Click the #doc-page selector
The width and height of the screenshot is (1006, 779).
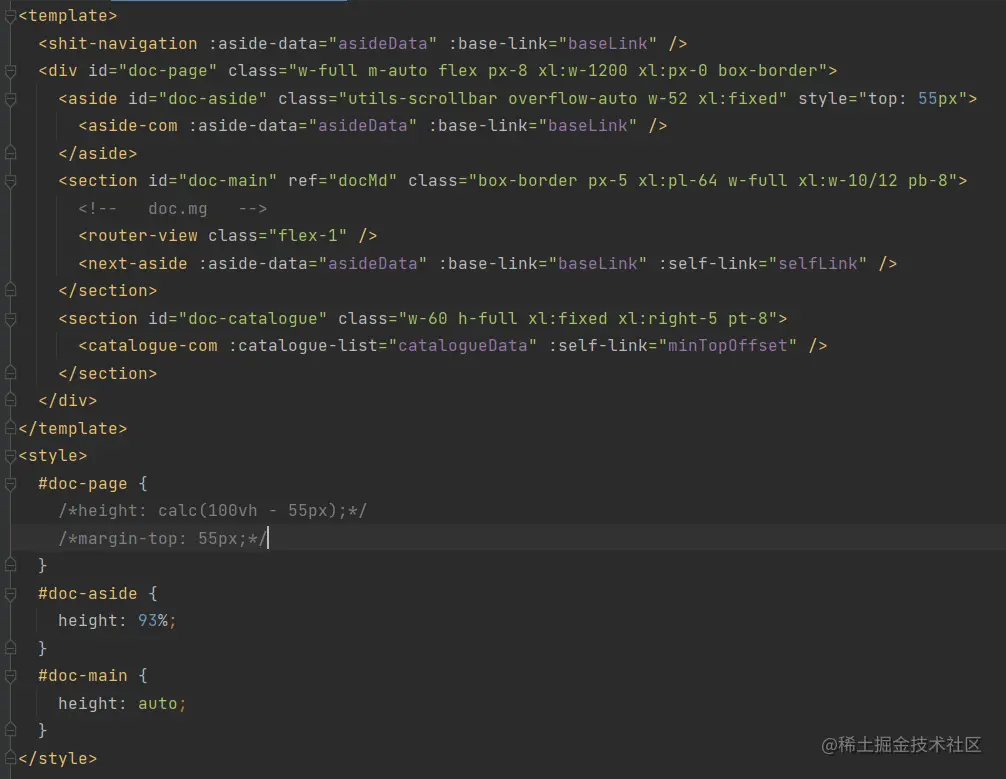(x=83, y=484)
